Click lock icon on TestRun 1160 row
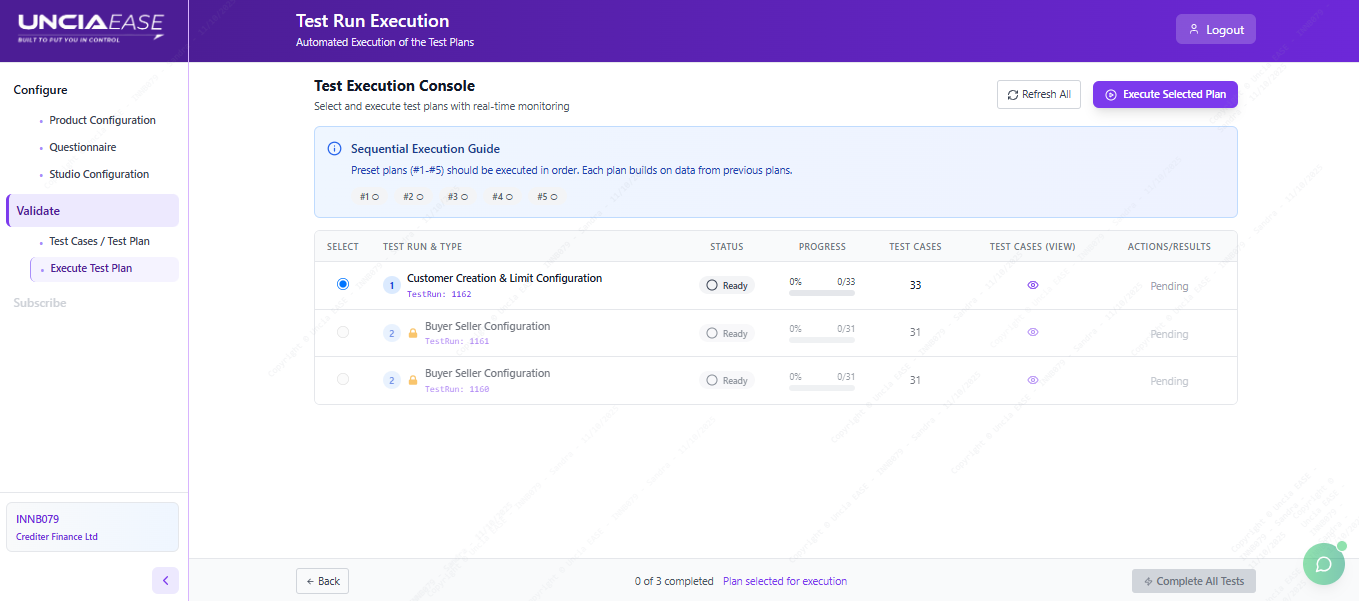1359x601 pixels. pos(412,380)
